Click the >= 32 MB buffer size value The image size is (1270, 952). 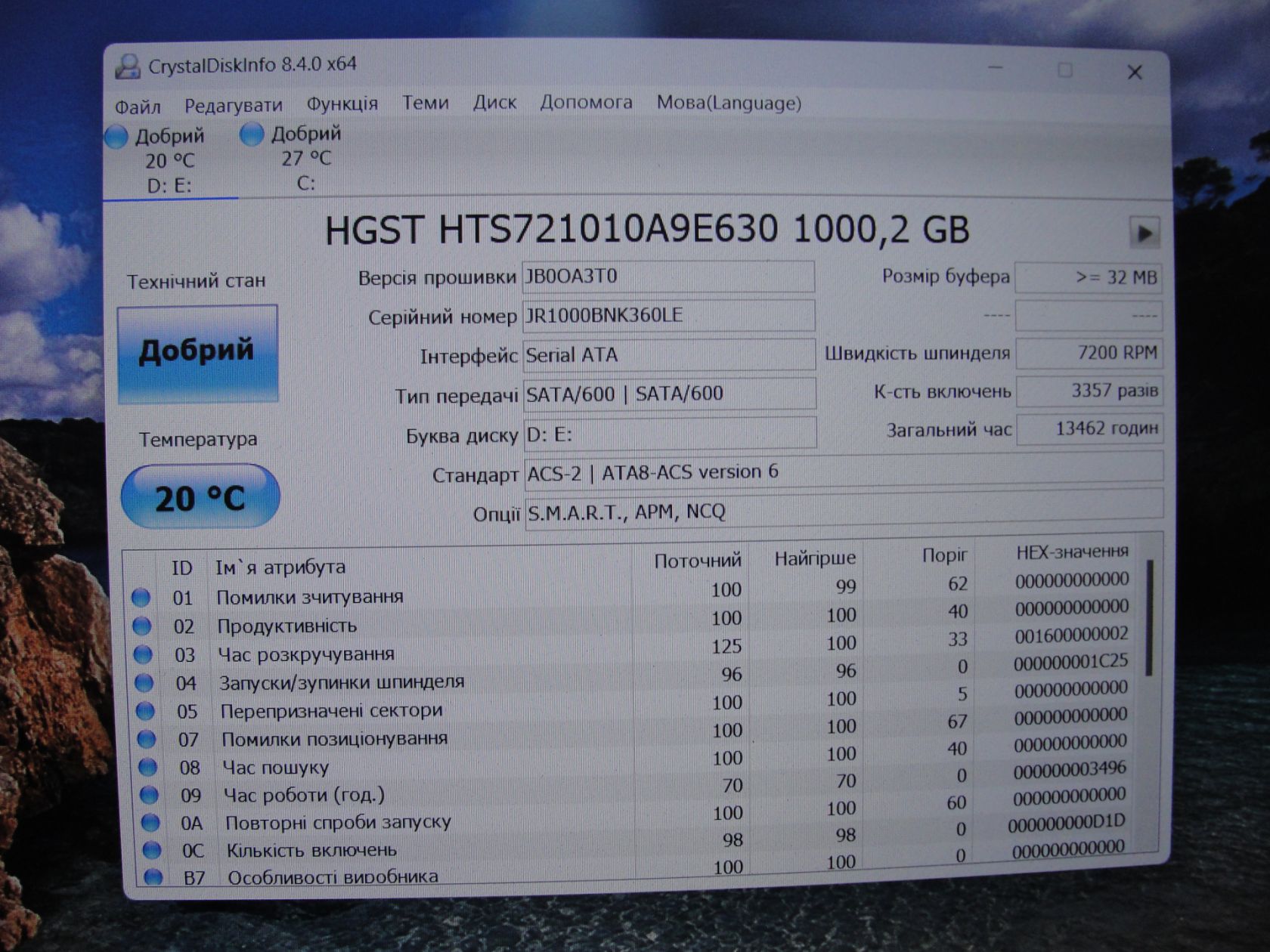click(1087, 278)
